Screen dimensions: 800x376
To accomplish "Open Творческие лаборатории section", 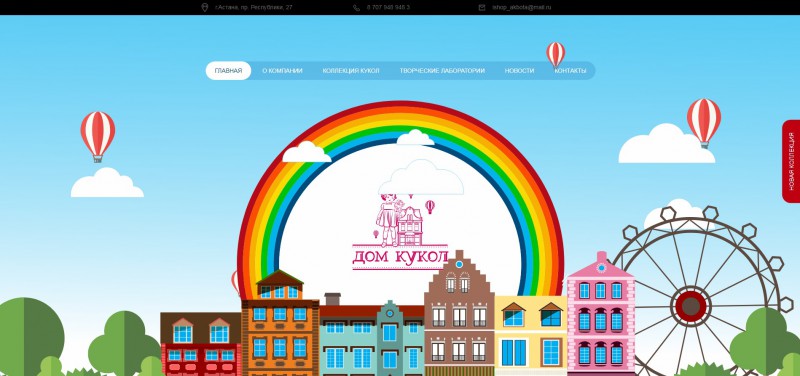I will [442, 71].
